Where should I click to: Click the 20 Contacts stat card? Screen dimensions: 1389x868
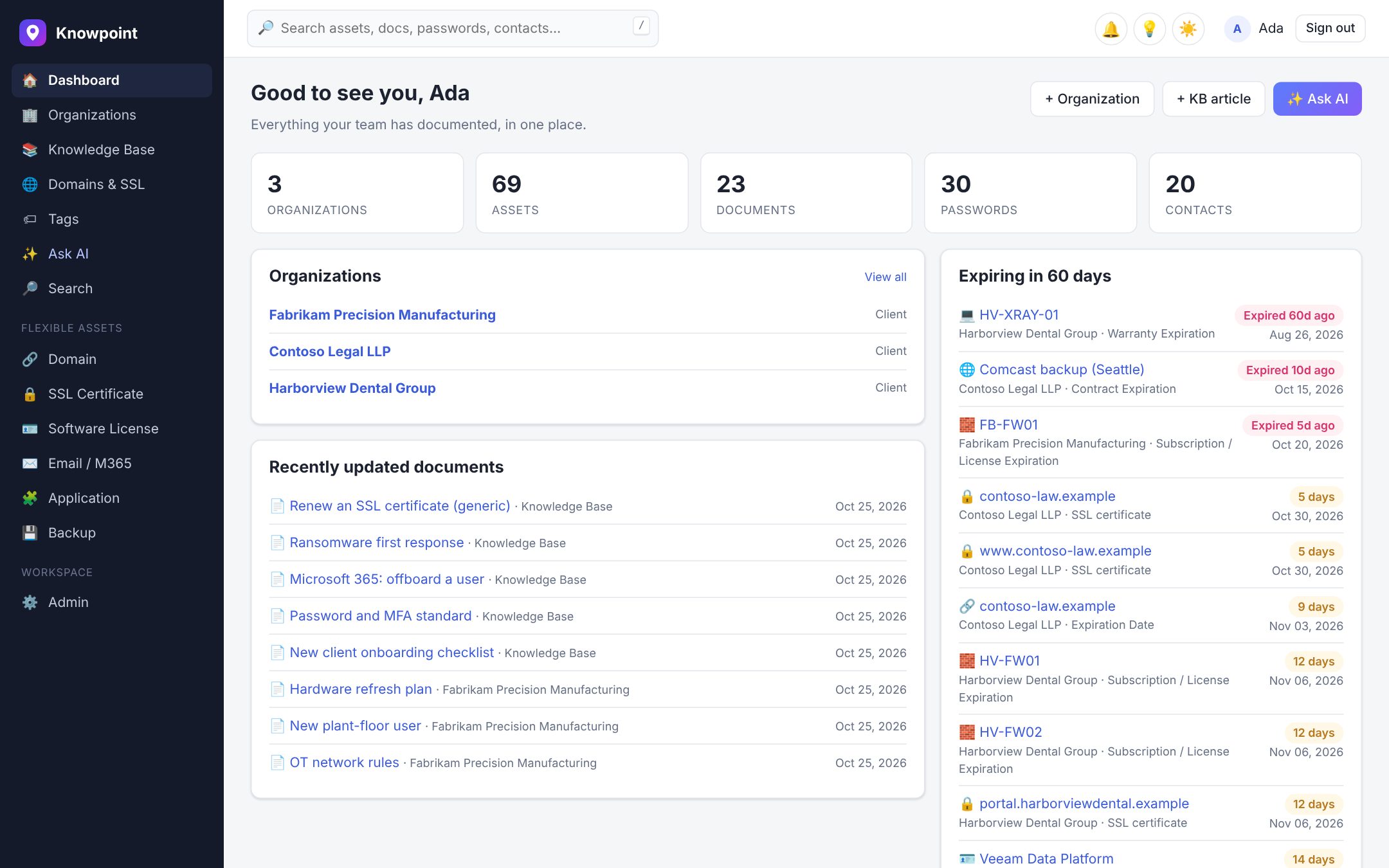click(1255, 193)
